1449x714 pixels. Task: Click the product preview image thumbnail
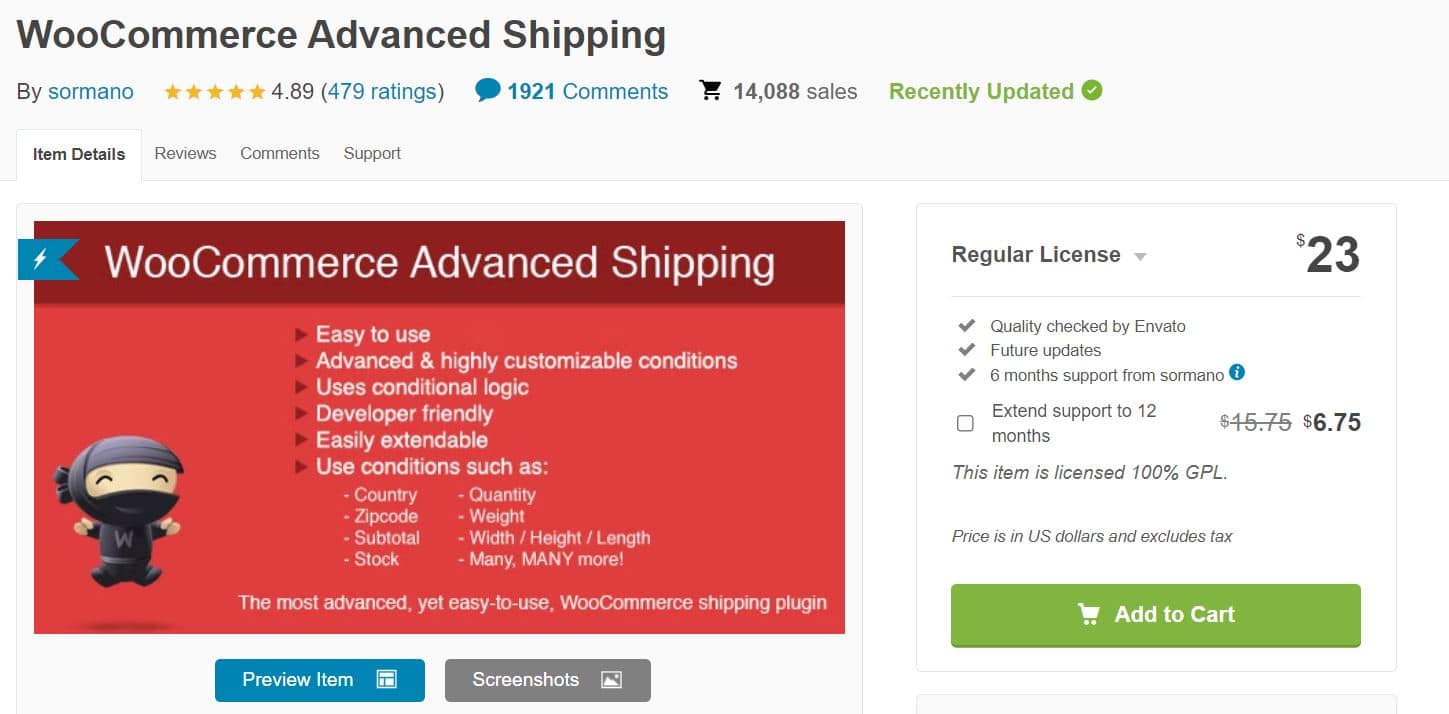440,424
